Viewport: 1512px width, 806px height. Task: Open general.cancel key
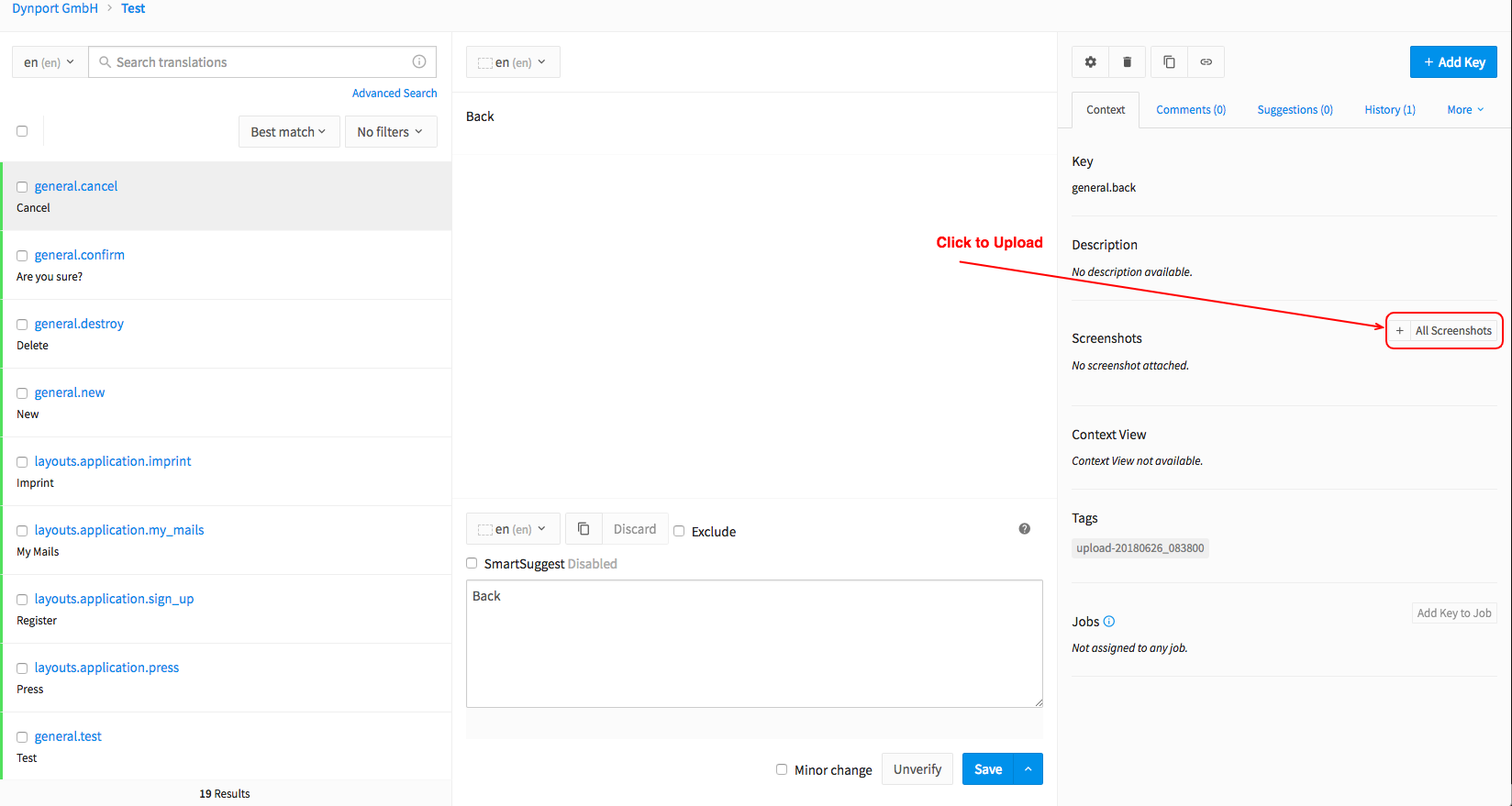click(x=76, y=186)
